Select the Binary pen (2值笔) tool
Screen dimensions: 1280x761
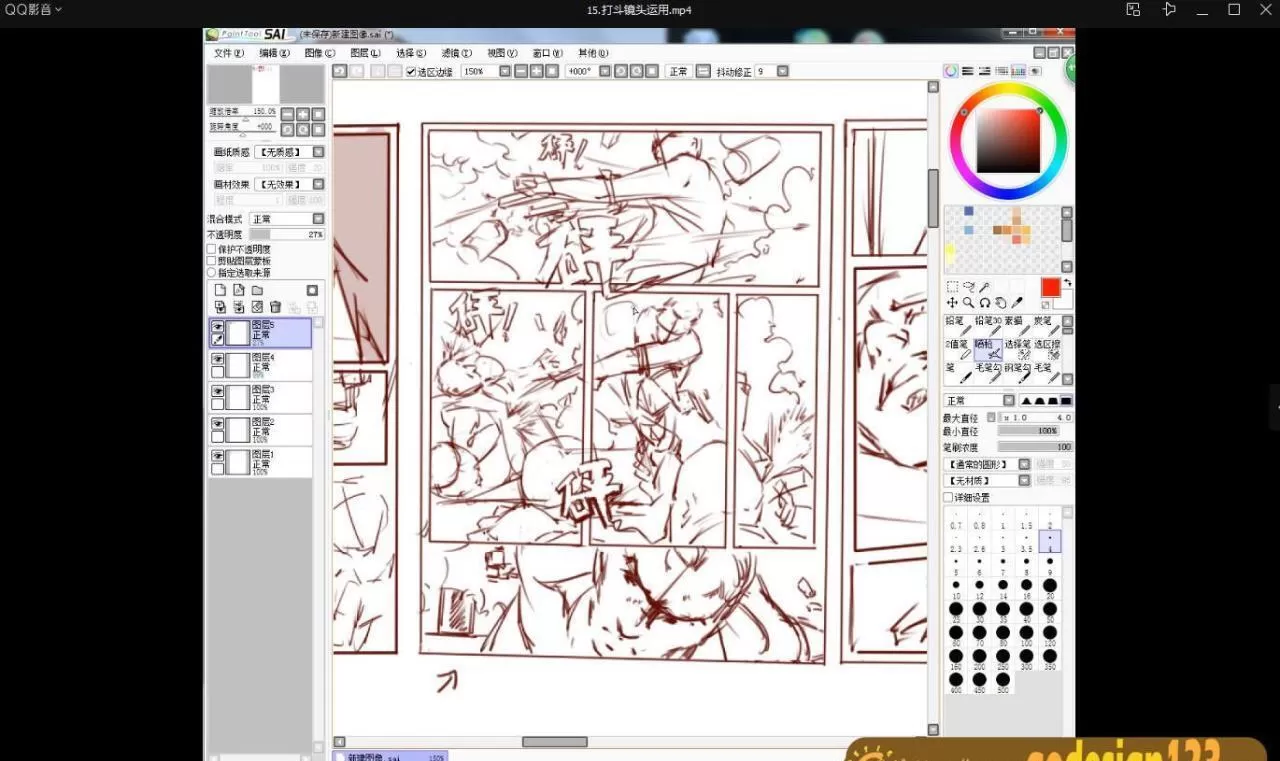click(959, 349)
